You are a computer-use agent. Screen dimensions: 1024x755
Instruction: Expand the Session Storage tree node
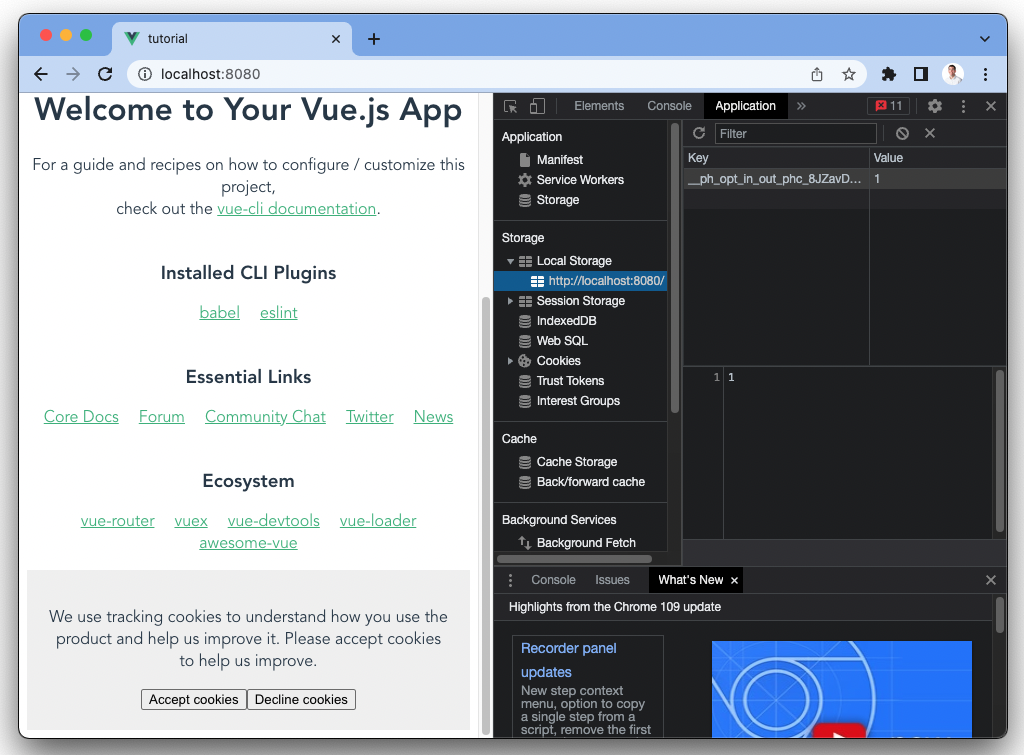[511, 301]
